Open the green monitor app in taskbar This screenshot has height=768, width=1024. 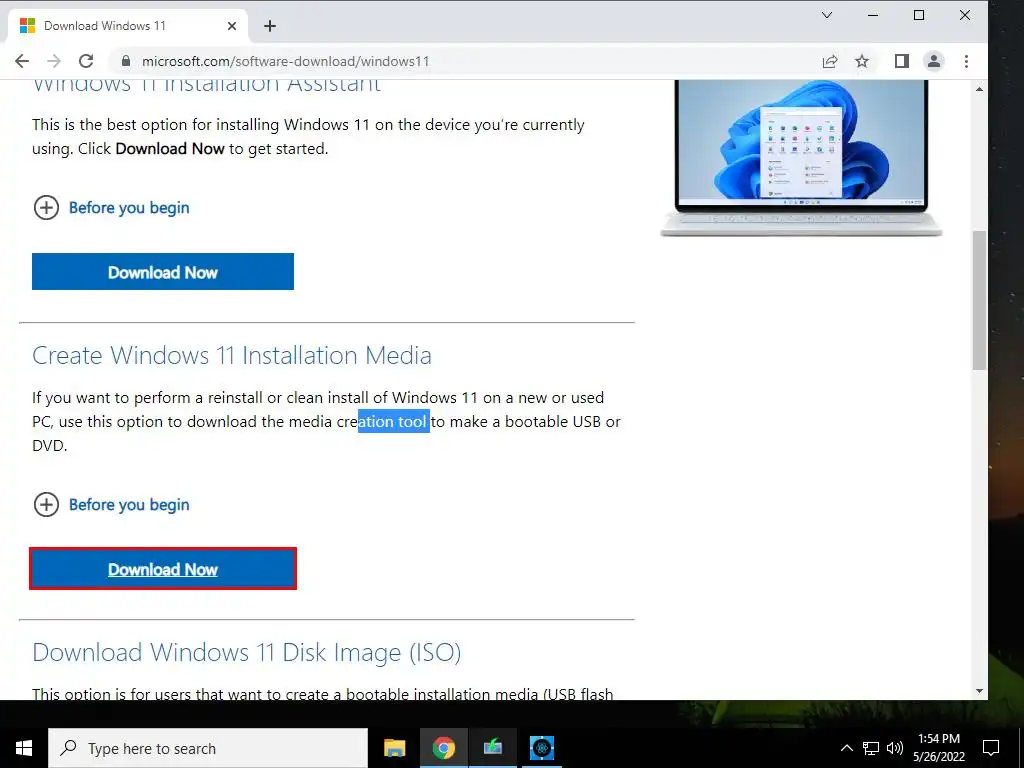coord(492,748)
